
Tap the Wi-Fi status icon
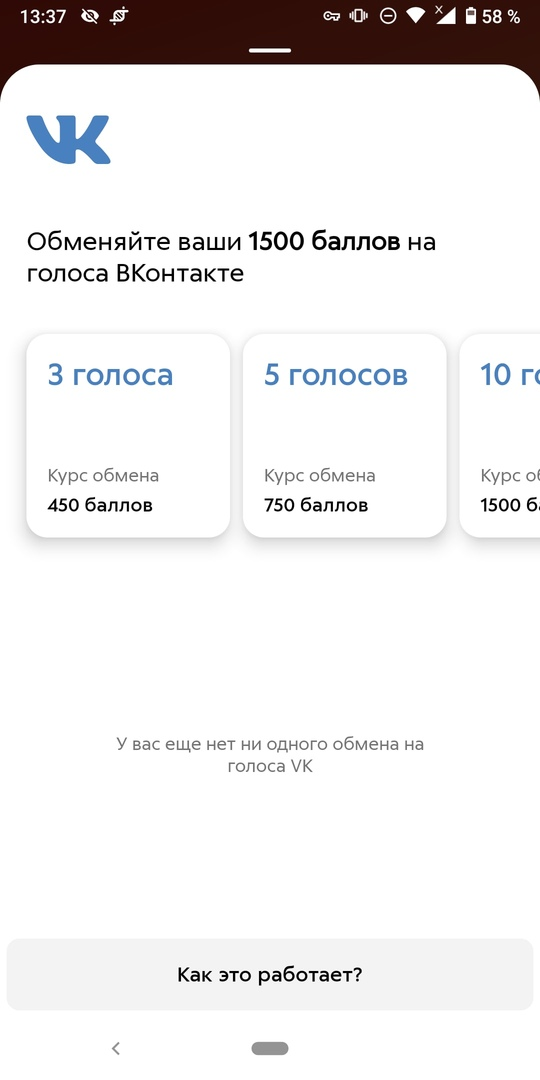pos(415,17)
